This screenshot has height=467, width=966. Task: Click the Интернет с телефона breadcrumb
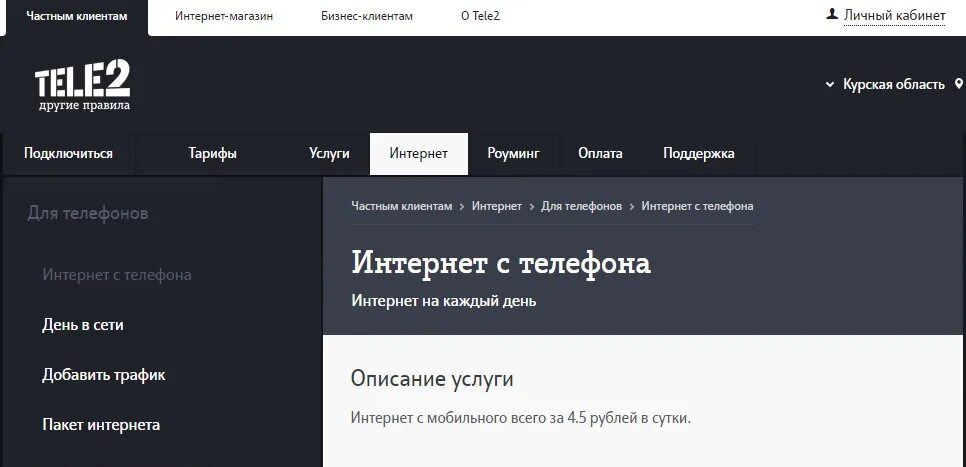697,206
